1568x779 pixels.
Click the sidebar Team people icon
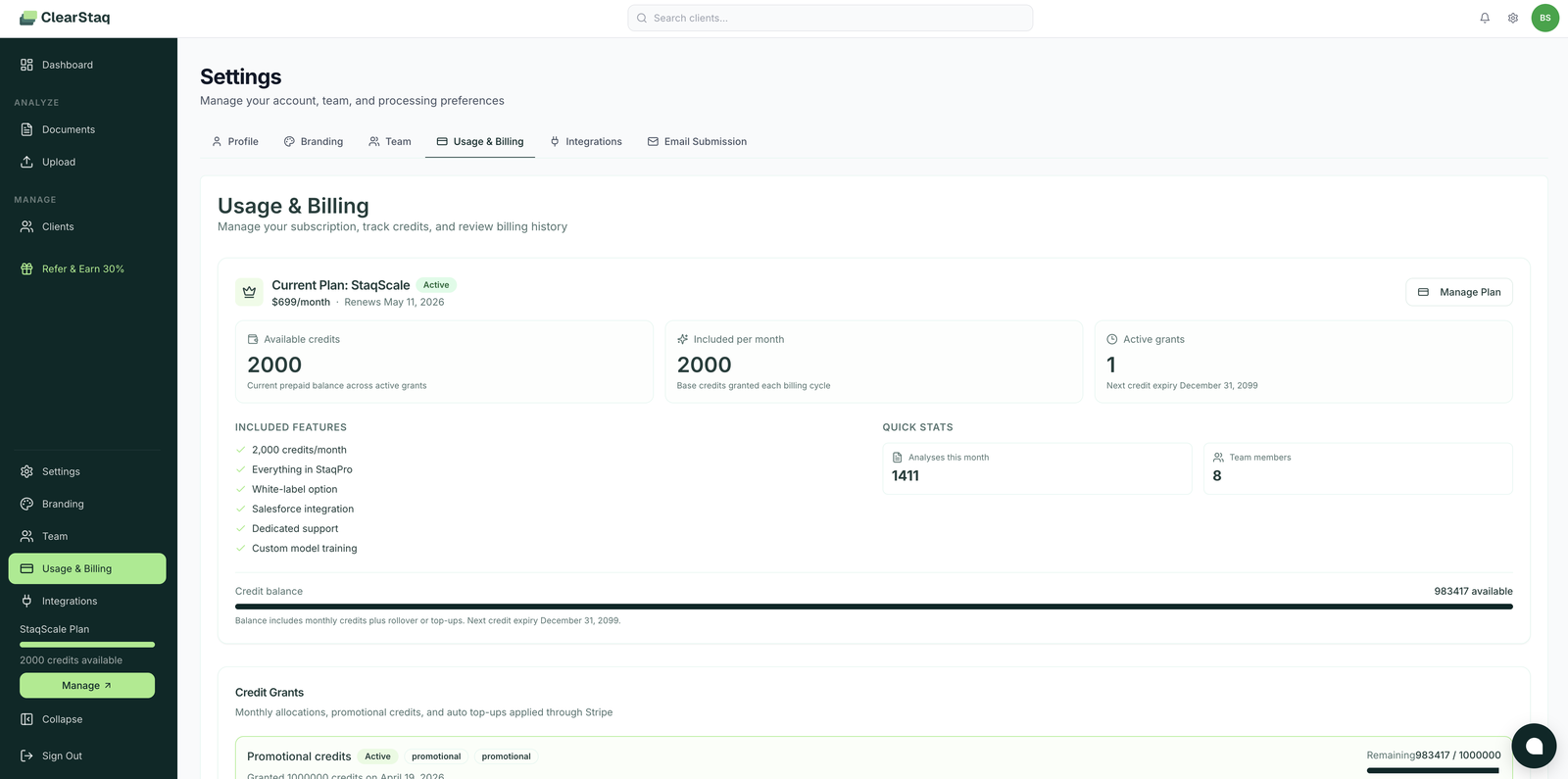pos(26,536)
